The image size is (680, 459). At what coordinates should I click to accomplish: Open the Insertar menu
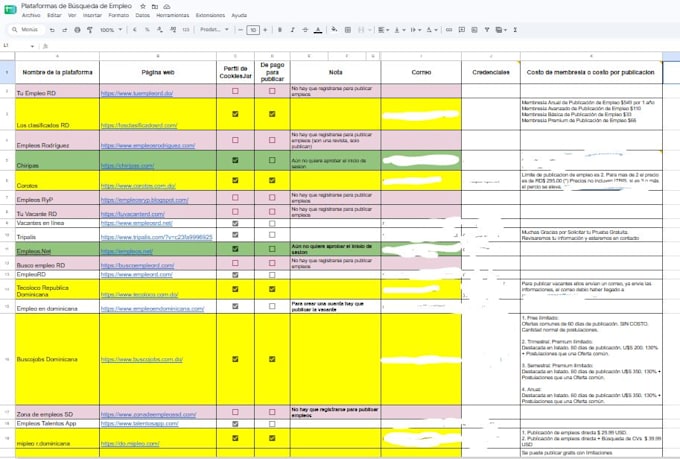click(92, 15)
